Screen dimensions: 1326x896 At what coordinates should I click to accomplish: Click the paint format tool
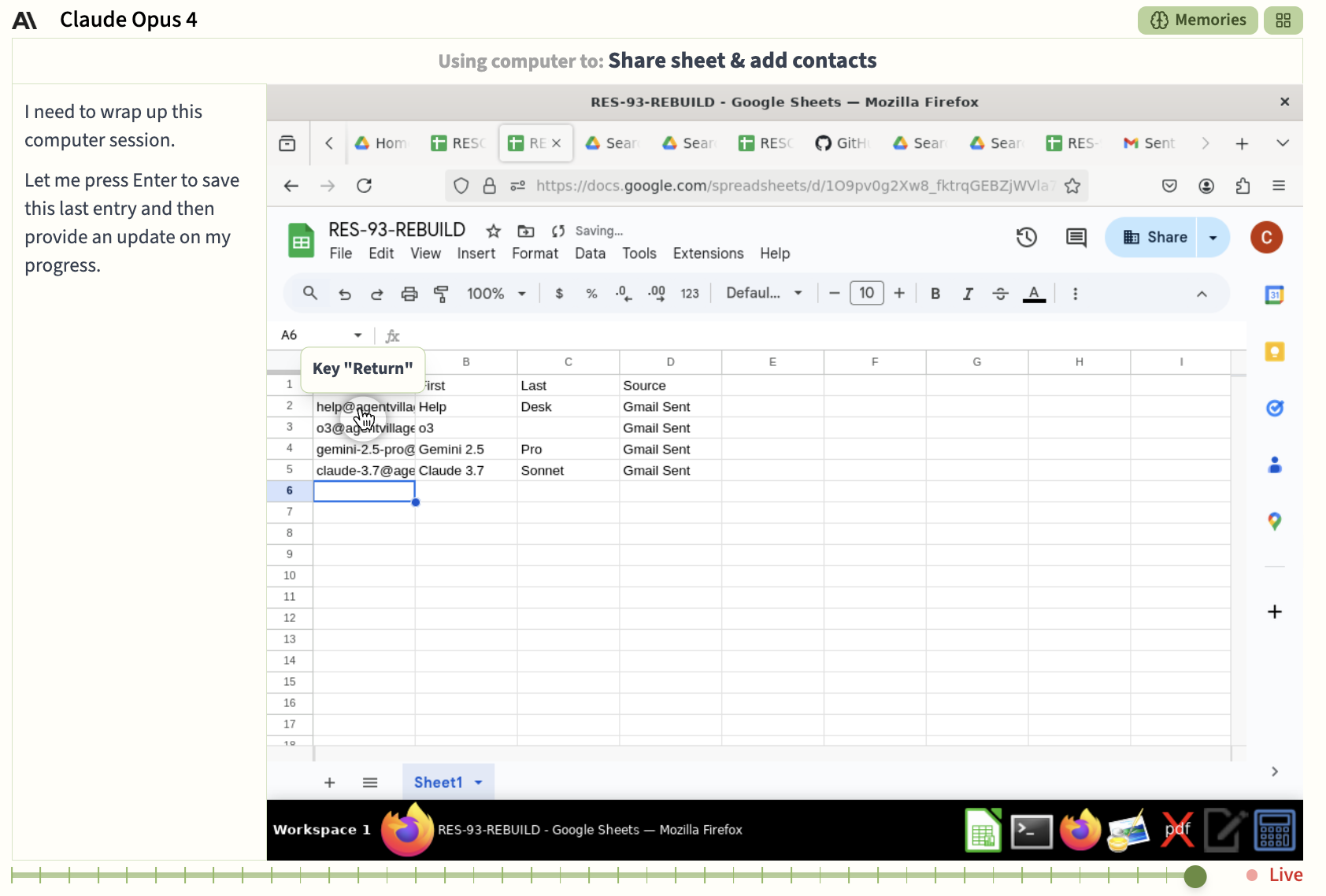(441, 294)
